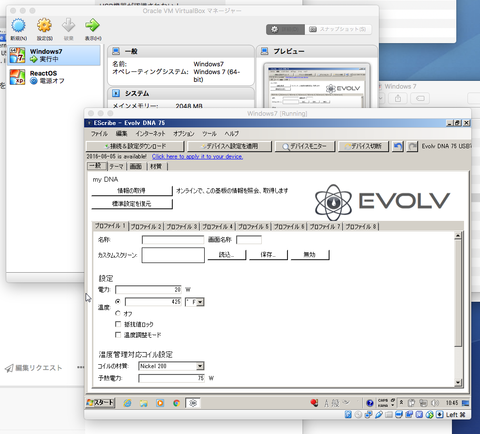Click the Windows スタート button
The height and width of the screenshot is (434, 480).
[x=100, y=403]
